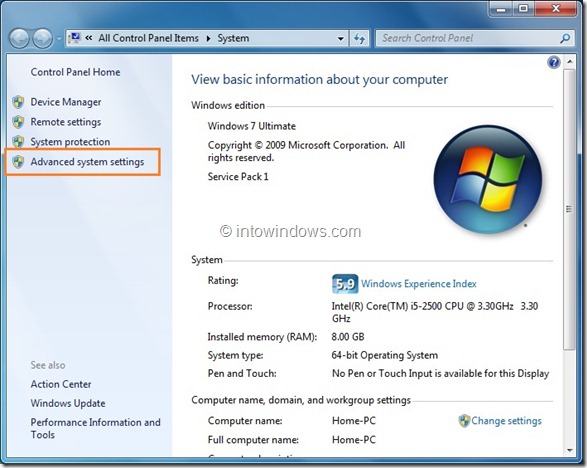Screen dimensions: 587x468
Task: Click Change settings link
Action: tap(506, 421)
